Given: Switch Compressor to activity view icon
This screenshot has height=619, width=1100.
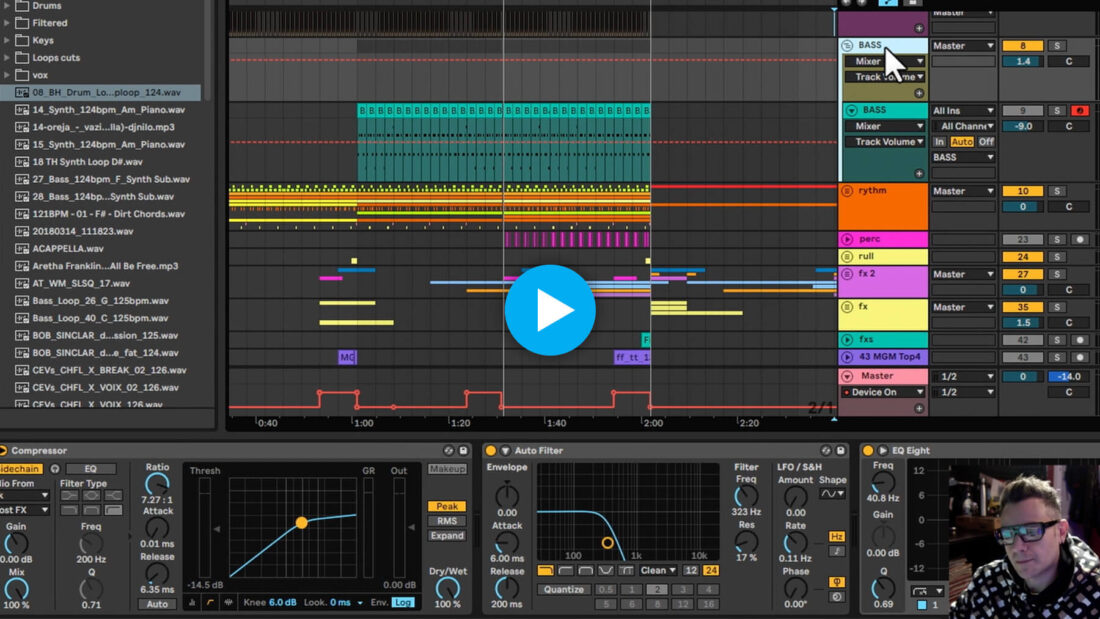Looking at the screenshot, I should [229, 602].
